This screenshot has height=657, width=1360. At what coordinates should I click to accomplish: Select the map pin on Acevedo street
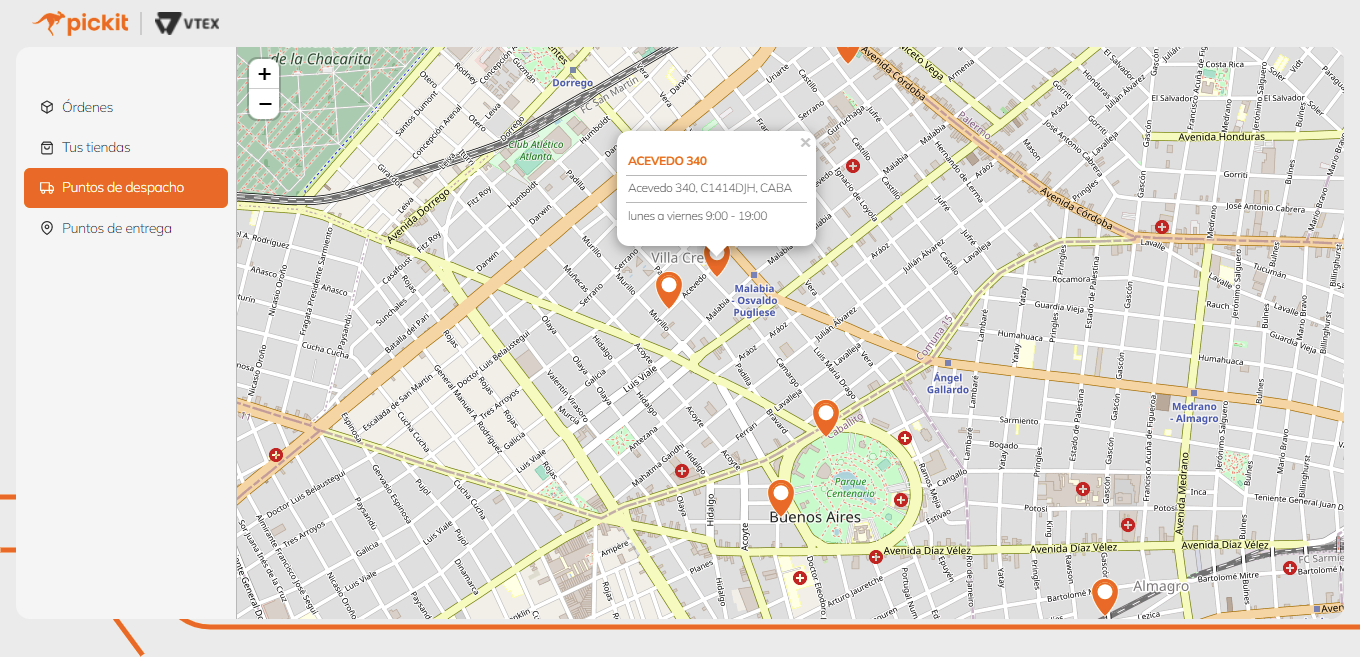pos(668,288)
